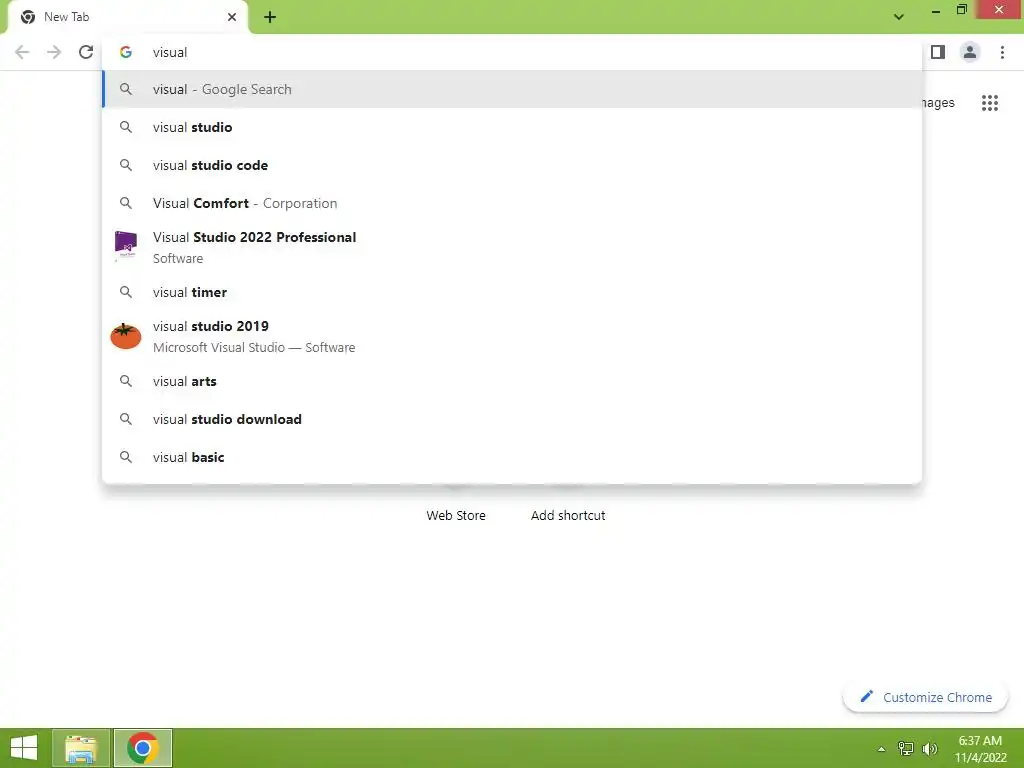Screen dimensions: 1024x768
Task: Pick the 'visual studio' suggestion
Action: 512,127
